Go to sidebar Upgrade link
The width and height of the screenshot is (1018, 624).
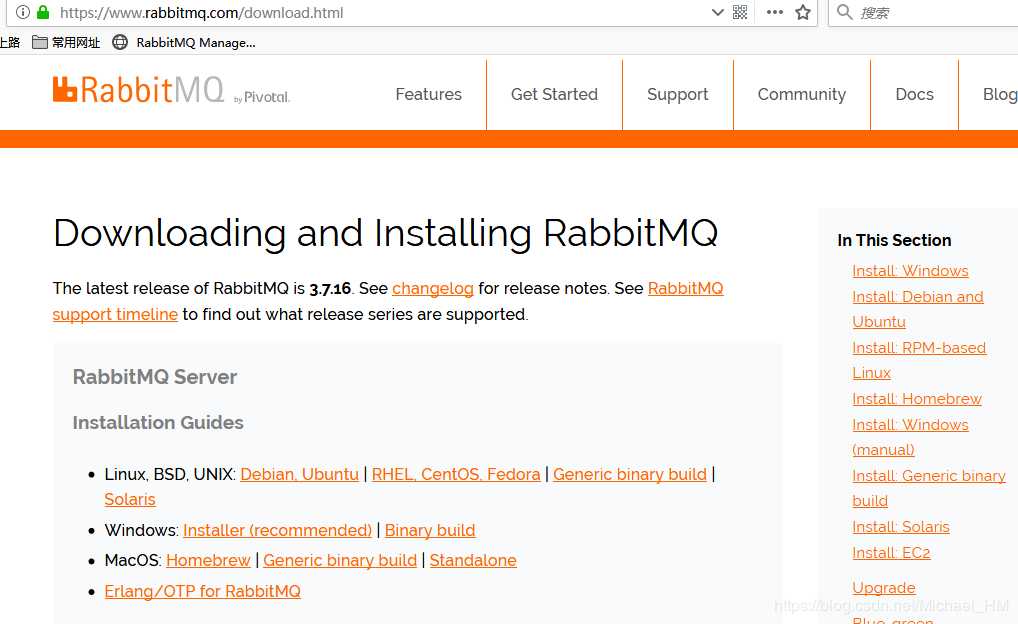point(884,588)
